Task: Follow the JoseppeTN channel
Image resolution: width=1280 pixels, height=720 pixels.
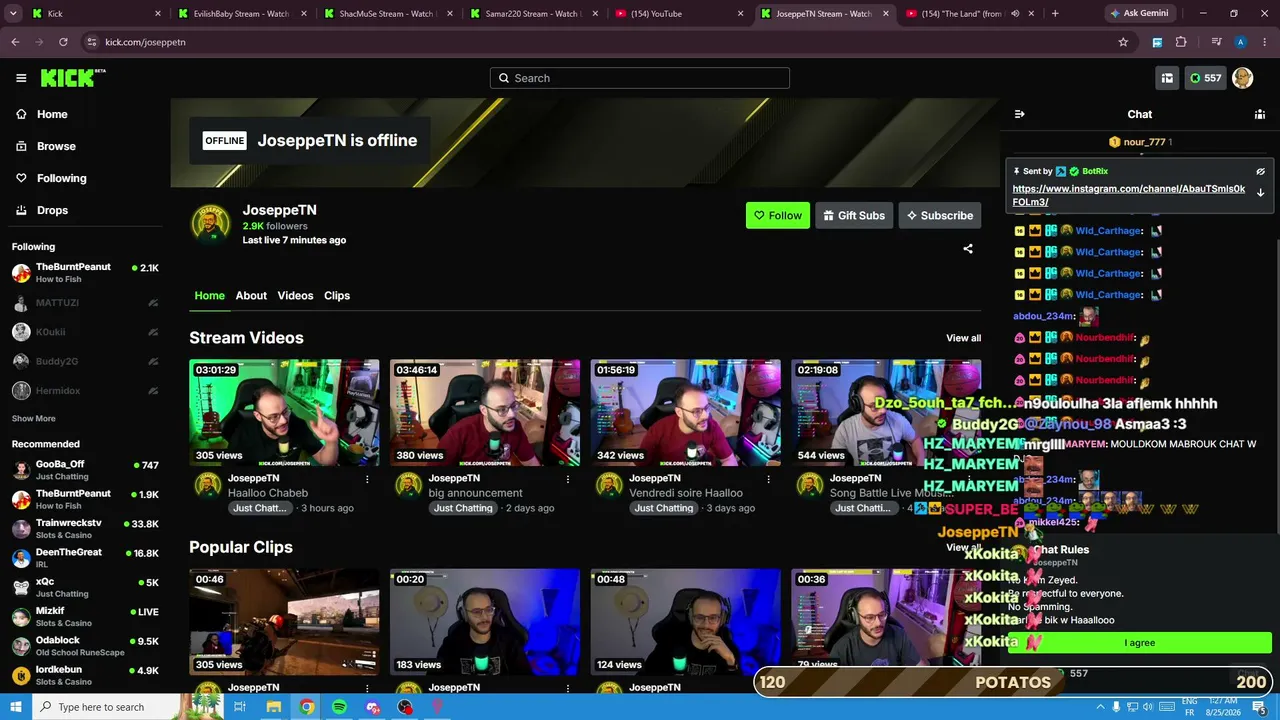Action: pos(778,215)
